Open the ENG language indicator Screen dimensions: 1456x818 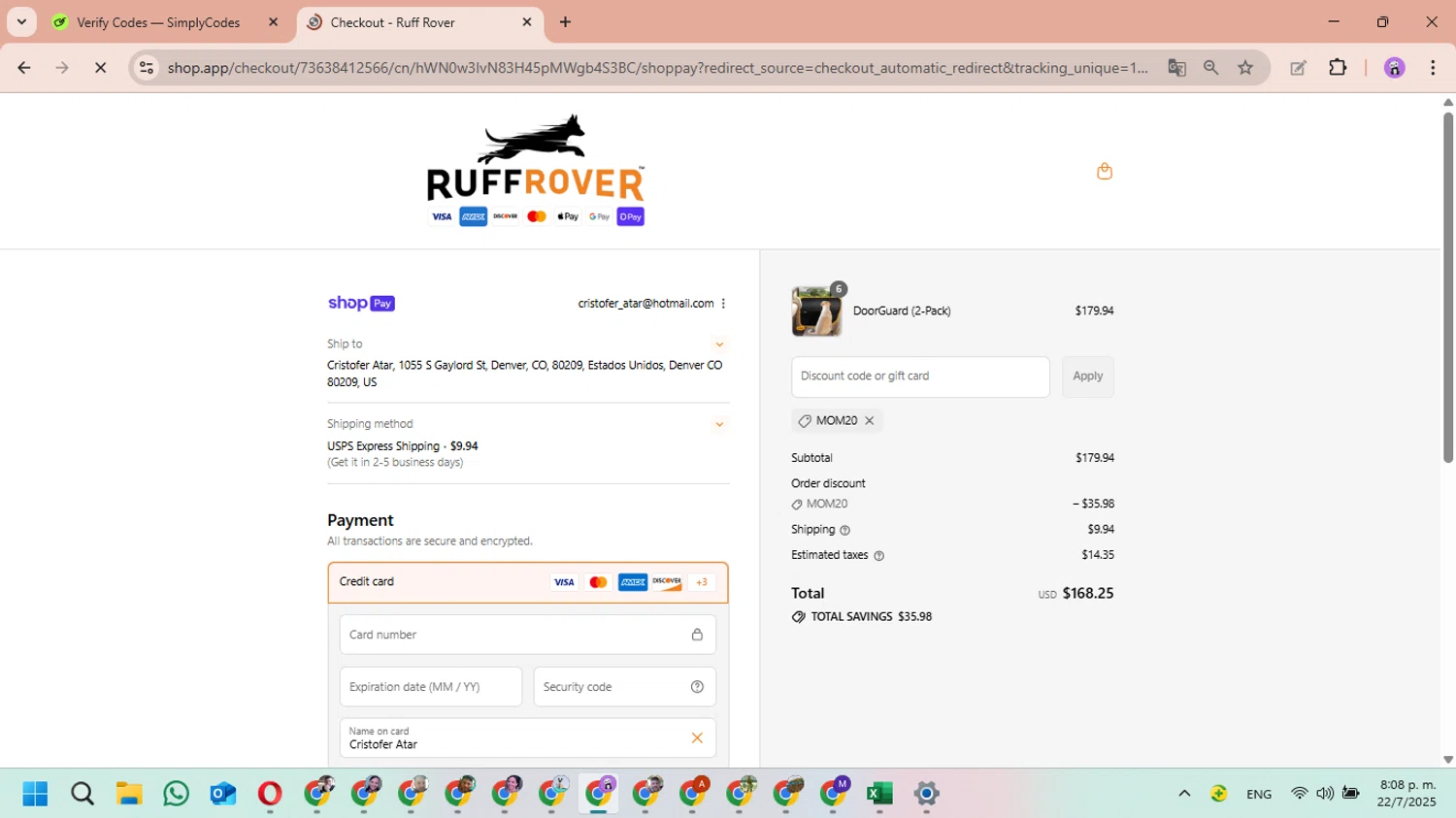pos(1259,794)
